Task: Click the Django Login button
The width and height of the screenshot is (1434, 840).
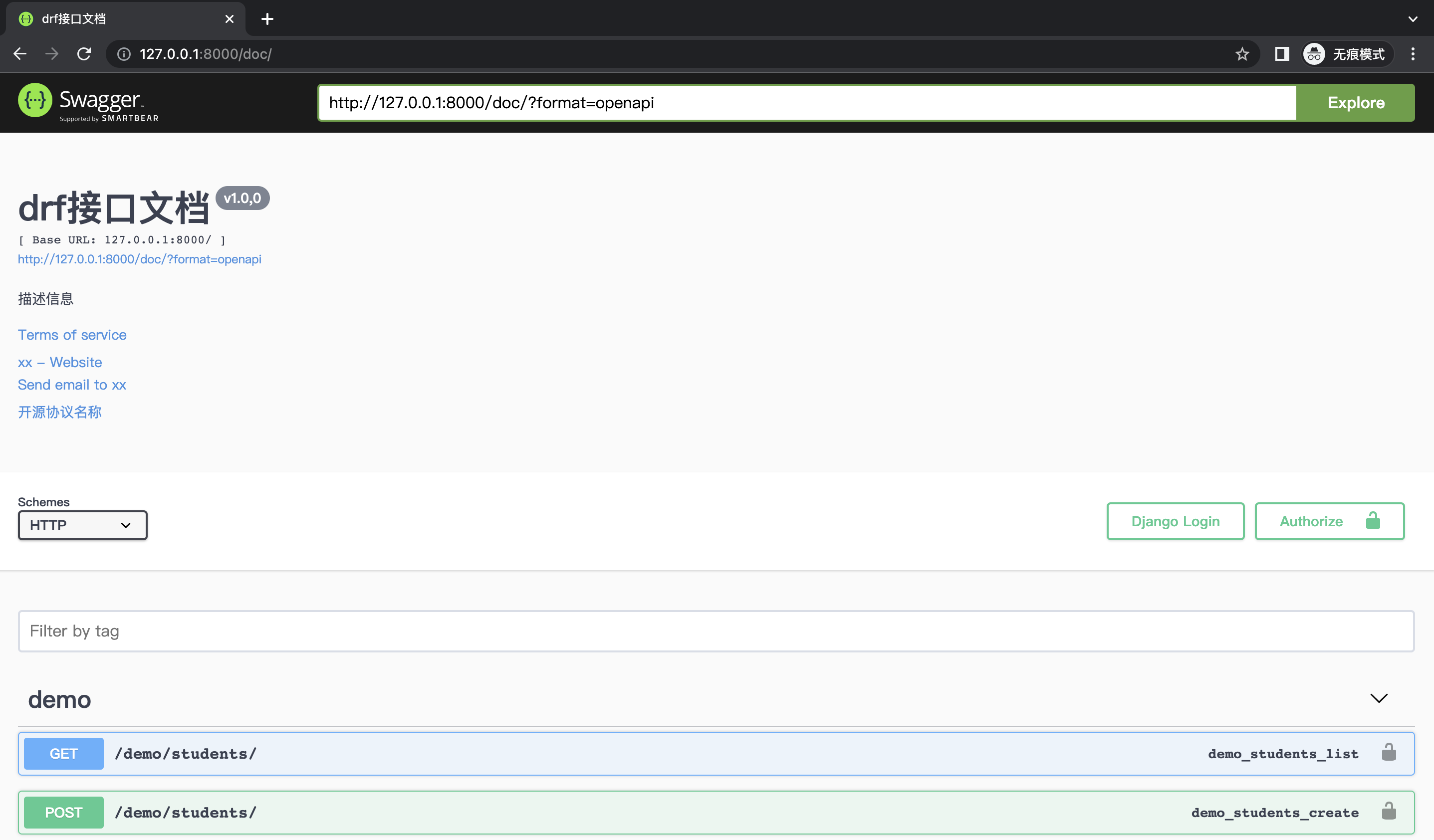Action: pos(1175,521)
